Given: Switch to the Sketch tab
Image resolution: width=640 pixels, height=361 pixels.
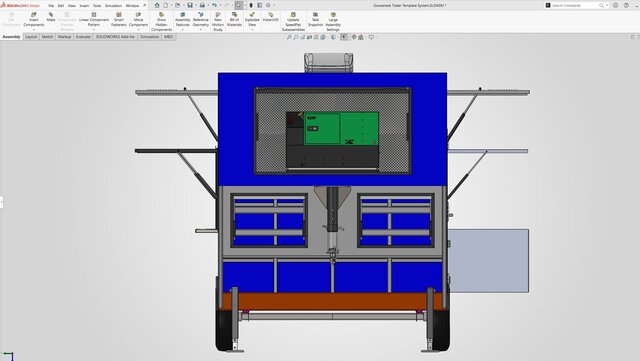Looking at the screenshot, I should pos(47,37).
